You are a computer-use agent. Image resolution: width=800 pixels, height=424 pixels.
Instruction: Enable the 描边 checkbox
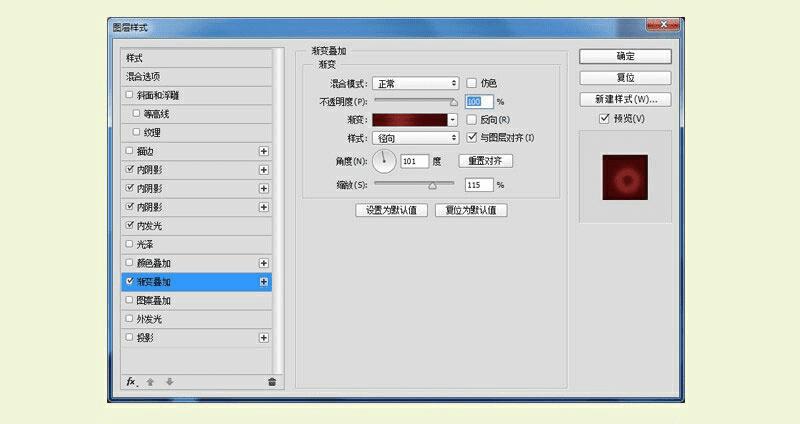129,151
